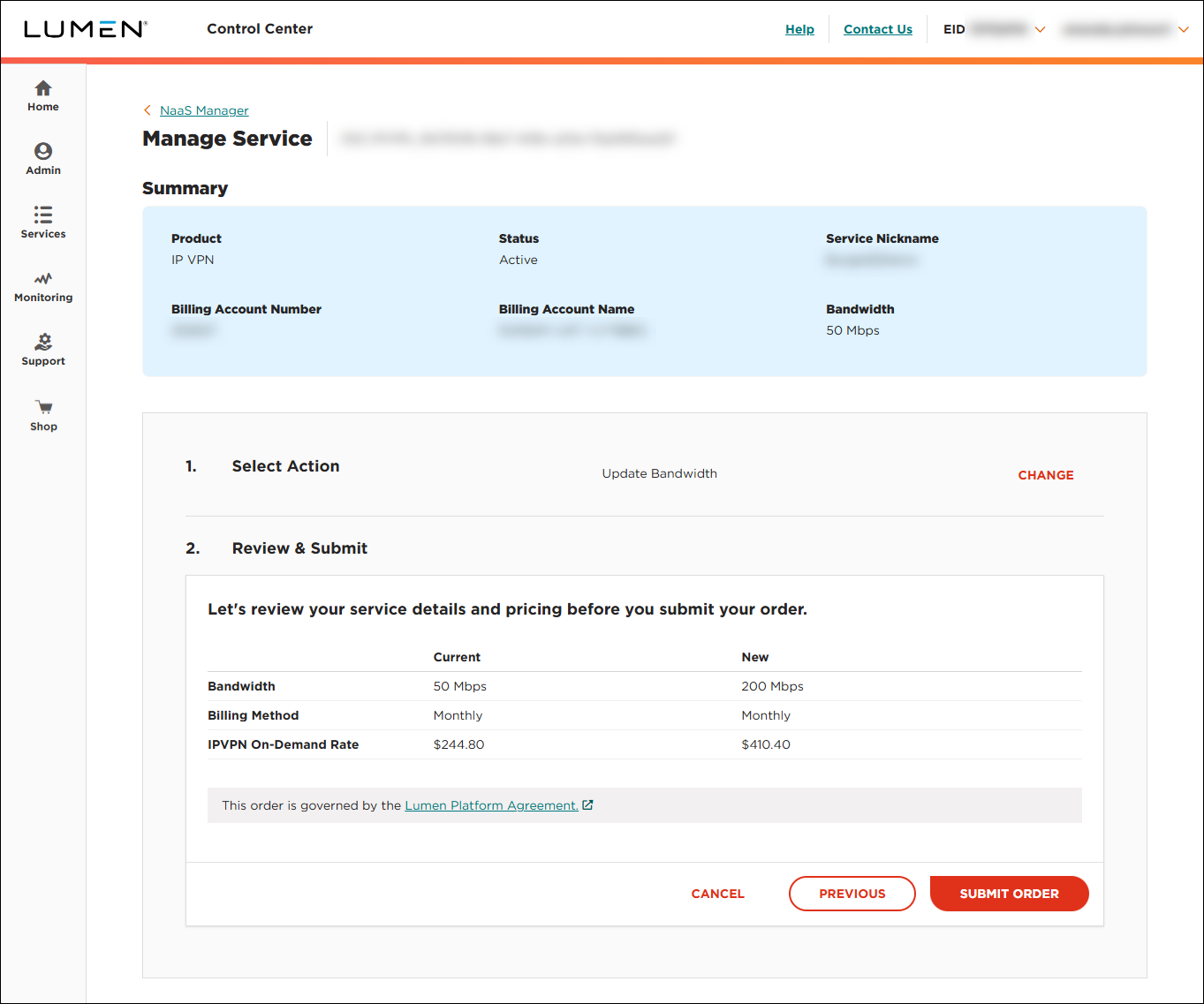This screenshot has height=1004, width=1204.
Task: Click the external link icon beside Platform Agreement
Action: pos(588,805)
